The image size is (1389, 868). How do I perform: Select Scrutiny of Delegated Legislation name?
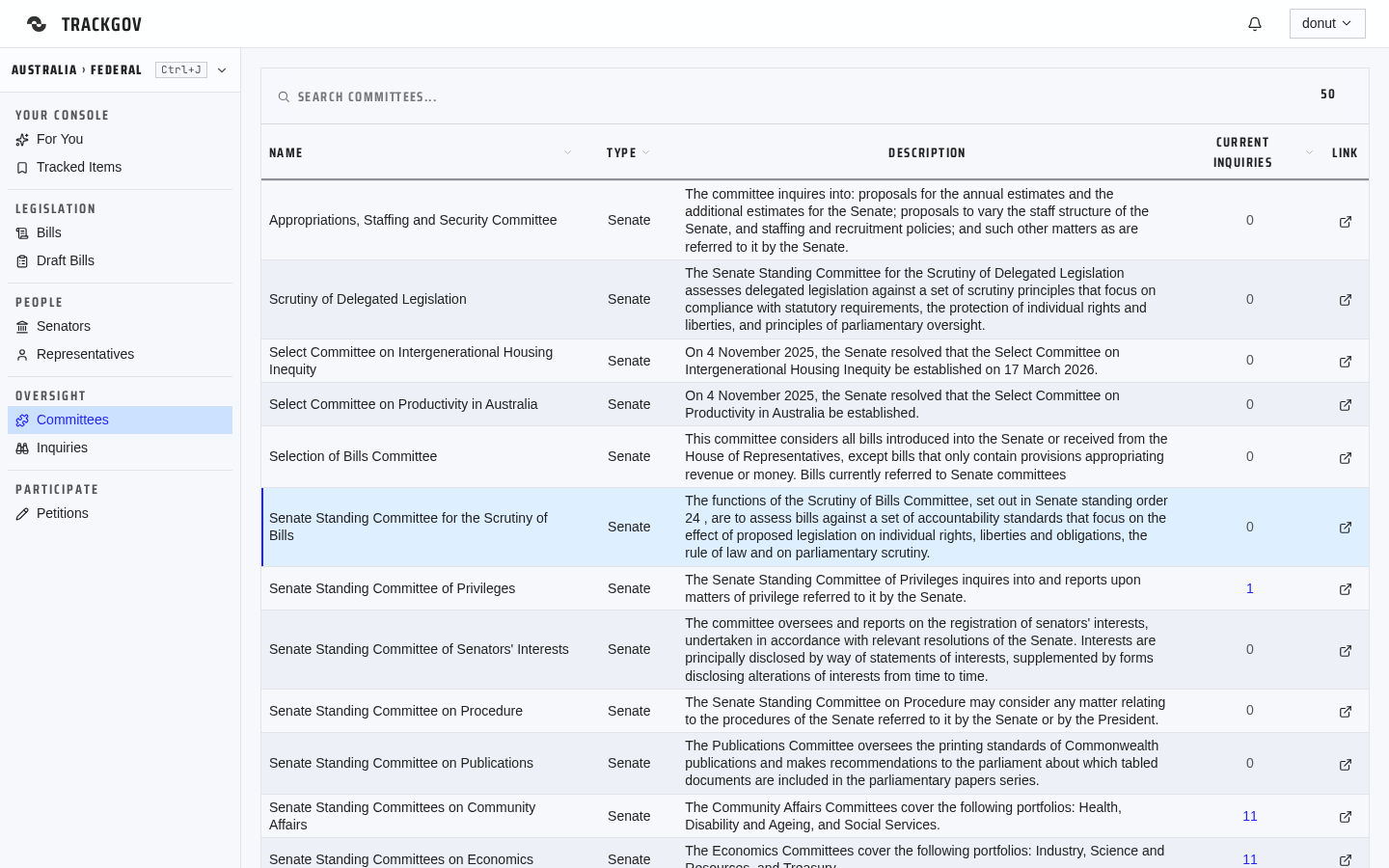368,299
